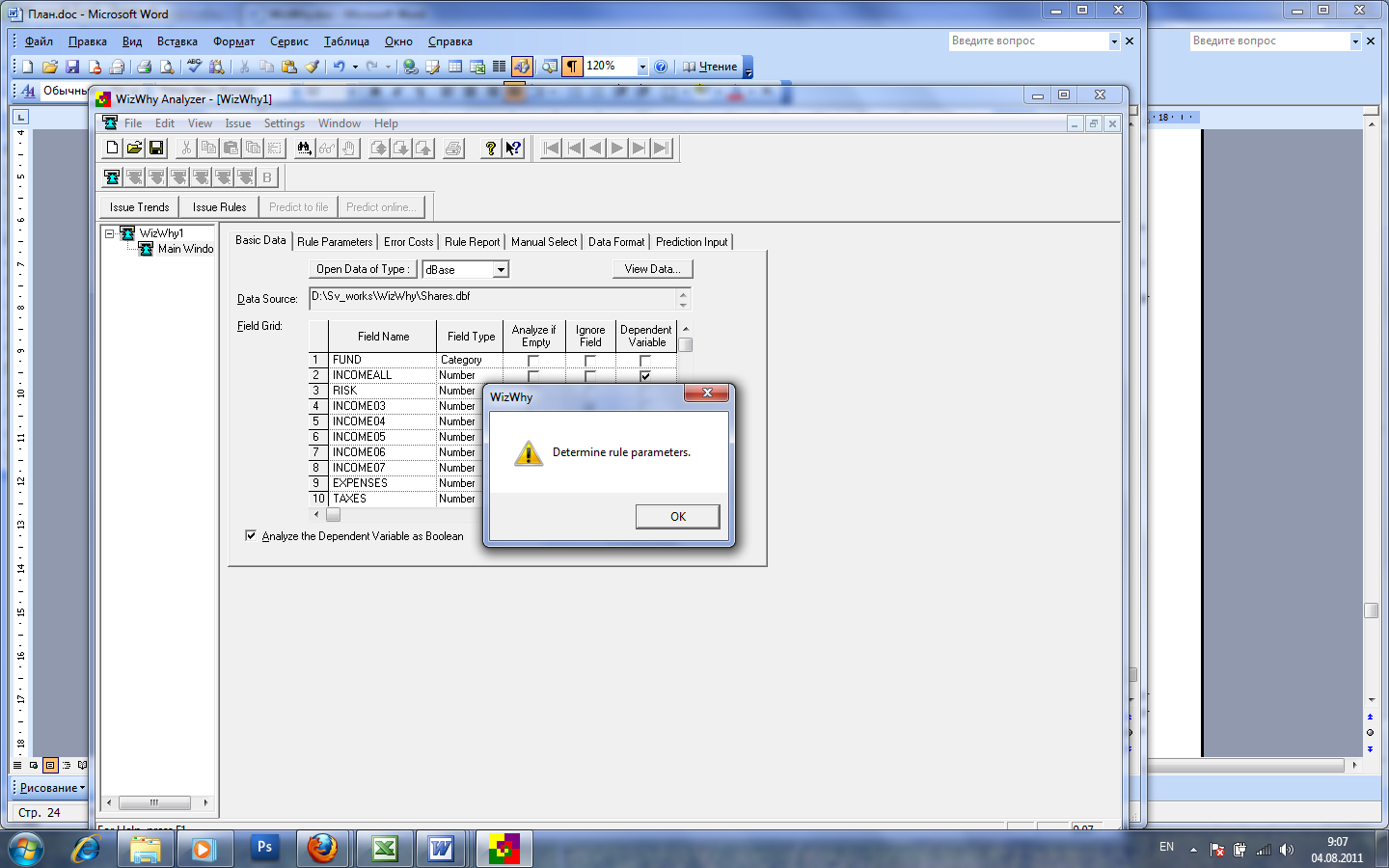Image resolution: width=1389 pixels, height=868 pixels.
Task: Click Word's blue Help circle icon
Action: coord(661,67)
